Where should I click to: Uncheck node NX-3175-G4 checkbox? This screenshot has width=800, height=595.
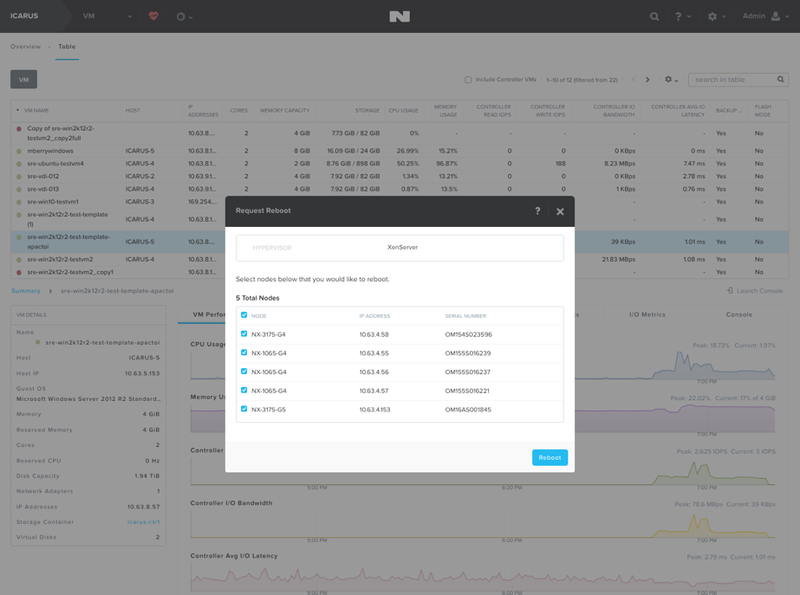[x=244, y=334]
